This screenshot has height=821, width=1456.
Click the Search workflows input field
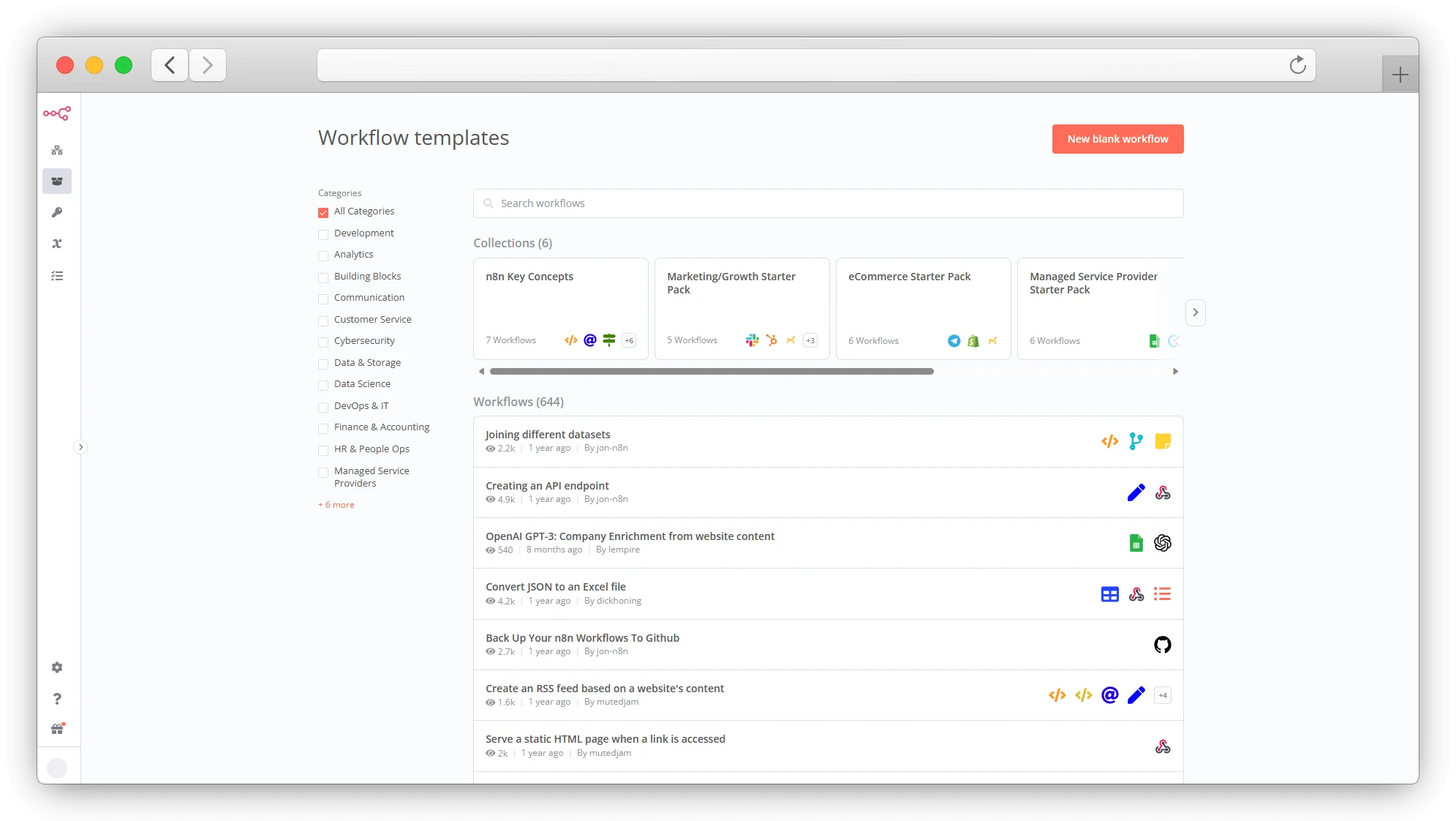pyautogui.click(x=828, y=203)
